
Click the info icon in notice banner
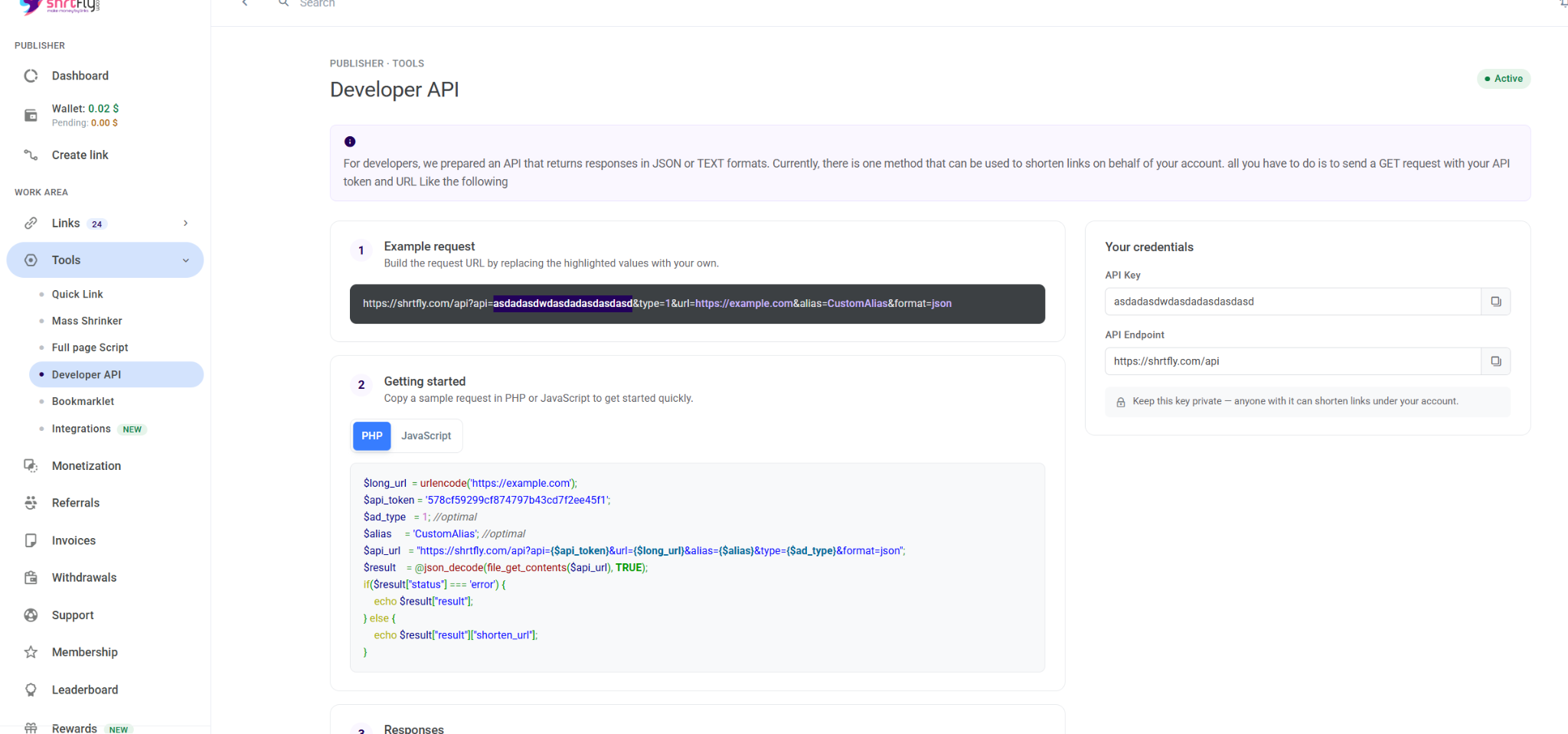pyautogui.click(x=350, y=142)
